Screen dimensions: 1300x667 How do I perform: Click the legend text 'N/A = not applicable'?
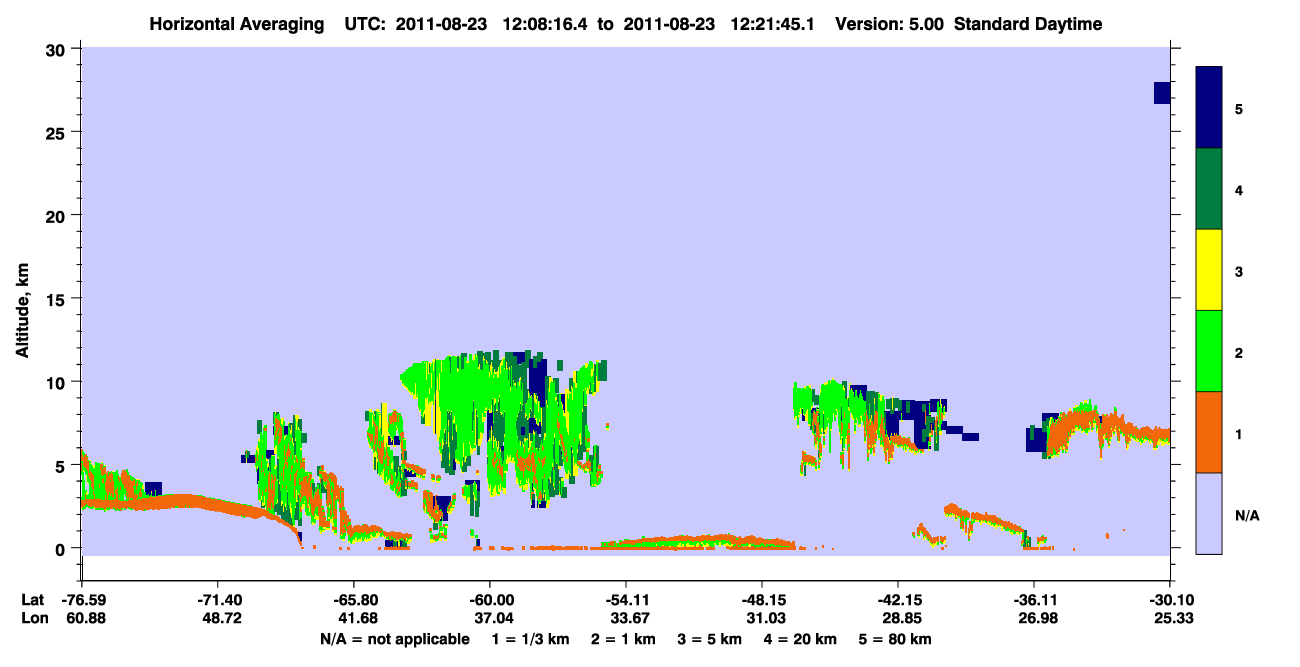click(394, 639)
